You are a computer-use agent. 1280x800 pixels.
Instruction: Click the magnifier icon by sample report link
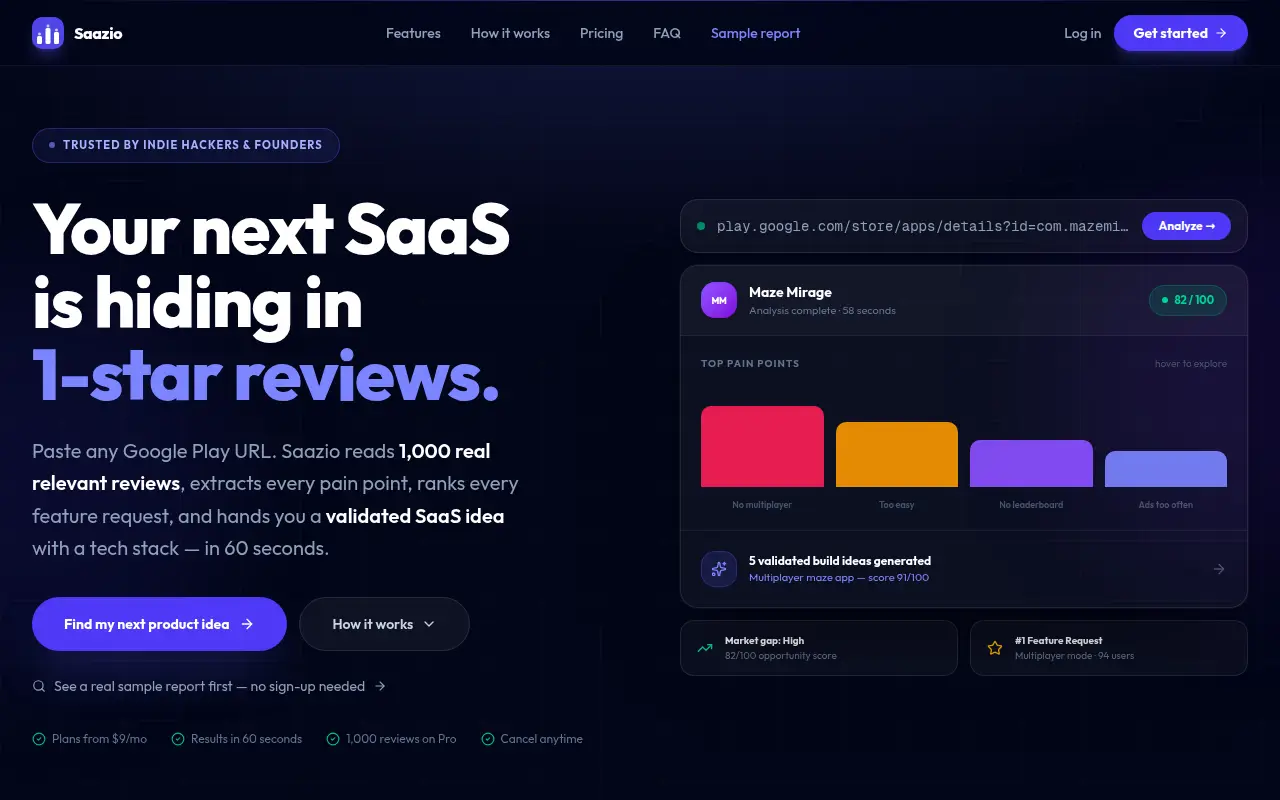pyautogui.click(x=39, y=686)
